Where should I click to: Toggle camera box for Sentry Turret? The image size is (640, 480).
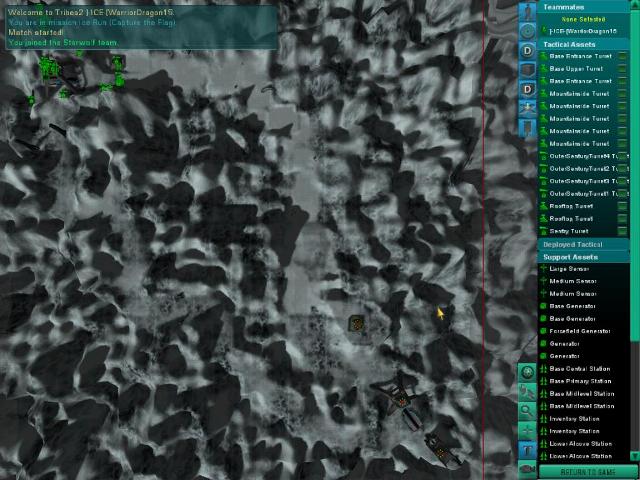622,231
